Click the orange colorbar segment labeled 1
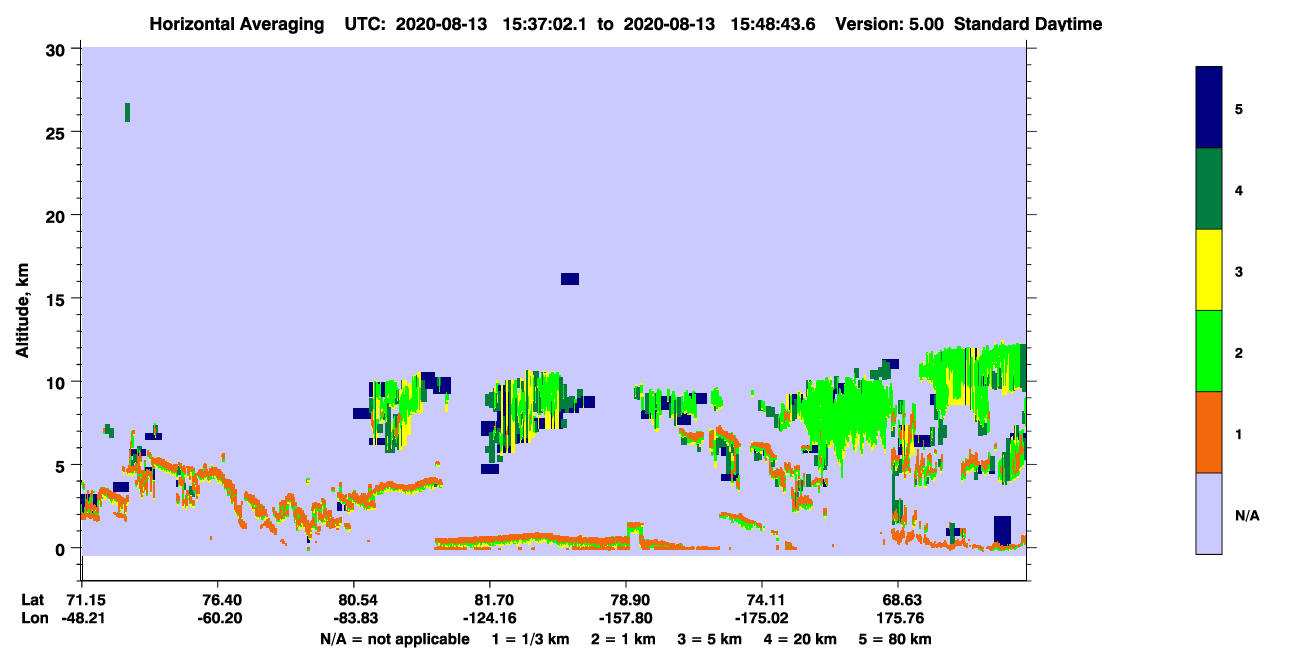Viewport: 1300px width, 667px height. (1209, 432)
